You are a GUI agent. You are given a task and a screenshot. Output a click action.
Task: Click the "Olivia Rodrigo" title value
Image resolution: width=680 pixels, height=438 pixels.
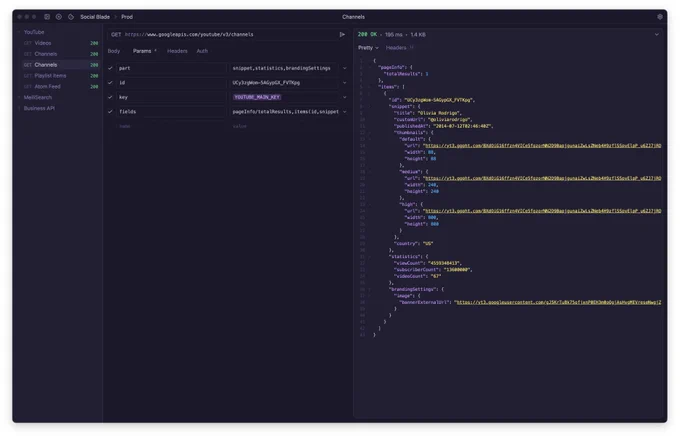tap(439, 113)
